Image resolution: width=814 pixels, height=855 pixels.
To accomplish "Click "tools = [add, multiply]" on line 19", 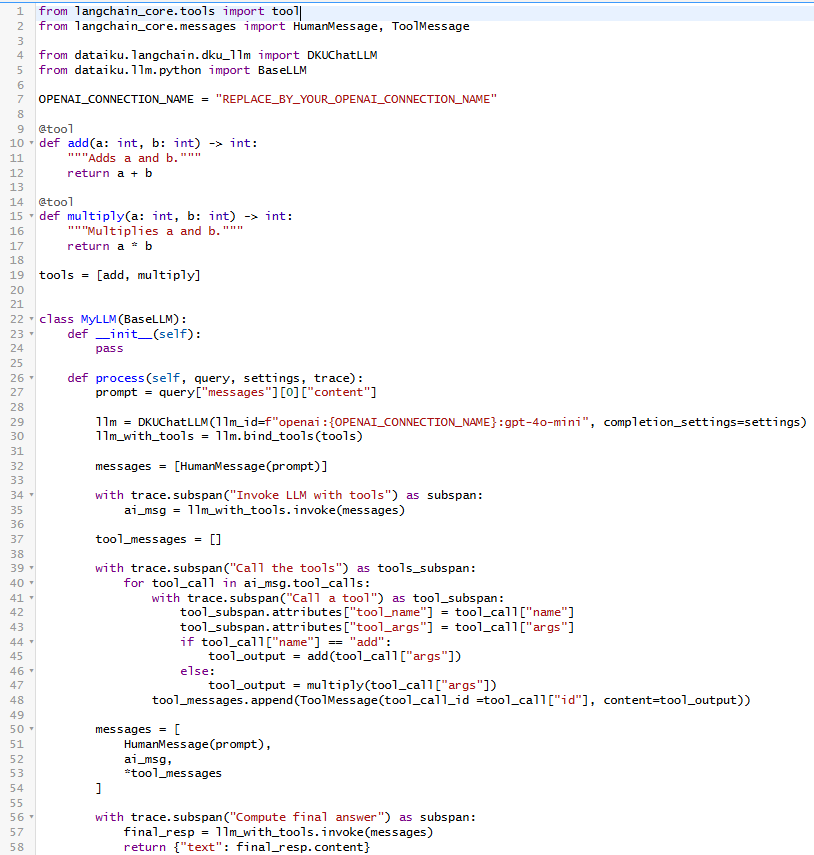I will [x=119, y=275].
